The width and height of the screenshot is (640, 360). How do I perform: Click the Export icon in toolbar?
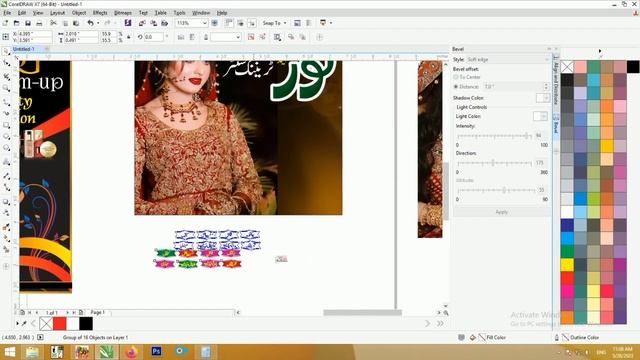click(153, 23)
